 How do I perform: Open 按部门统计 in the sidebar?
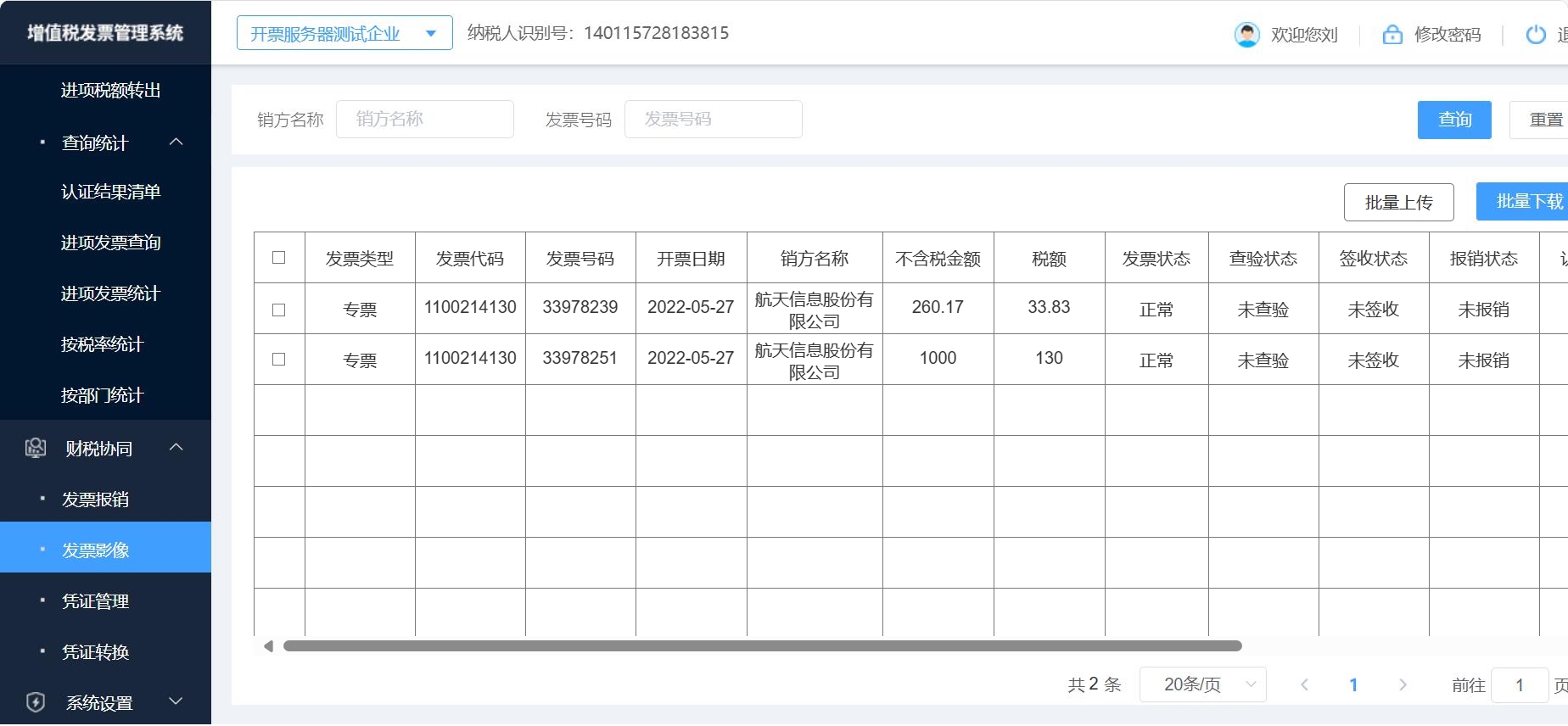[x=103, y=396]
